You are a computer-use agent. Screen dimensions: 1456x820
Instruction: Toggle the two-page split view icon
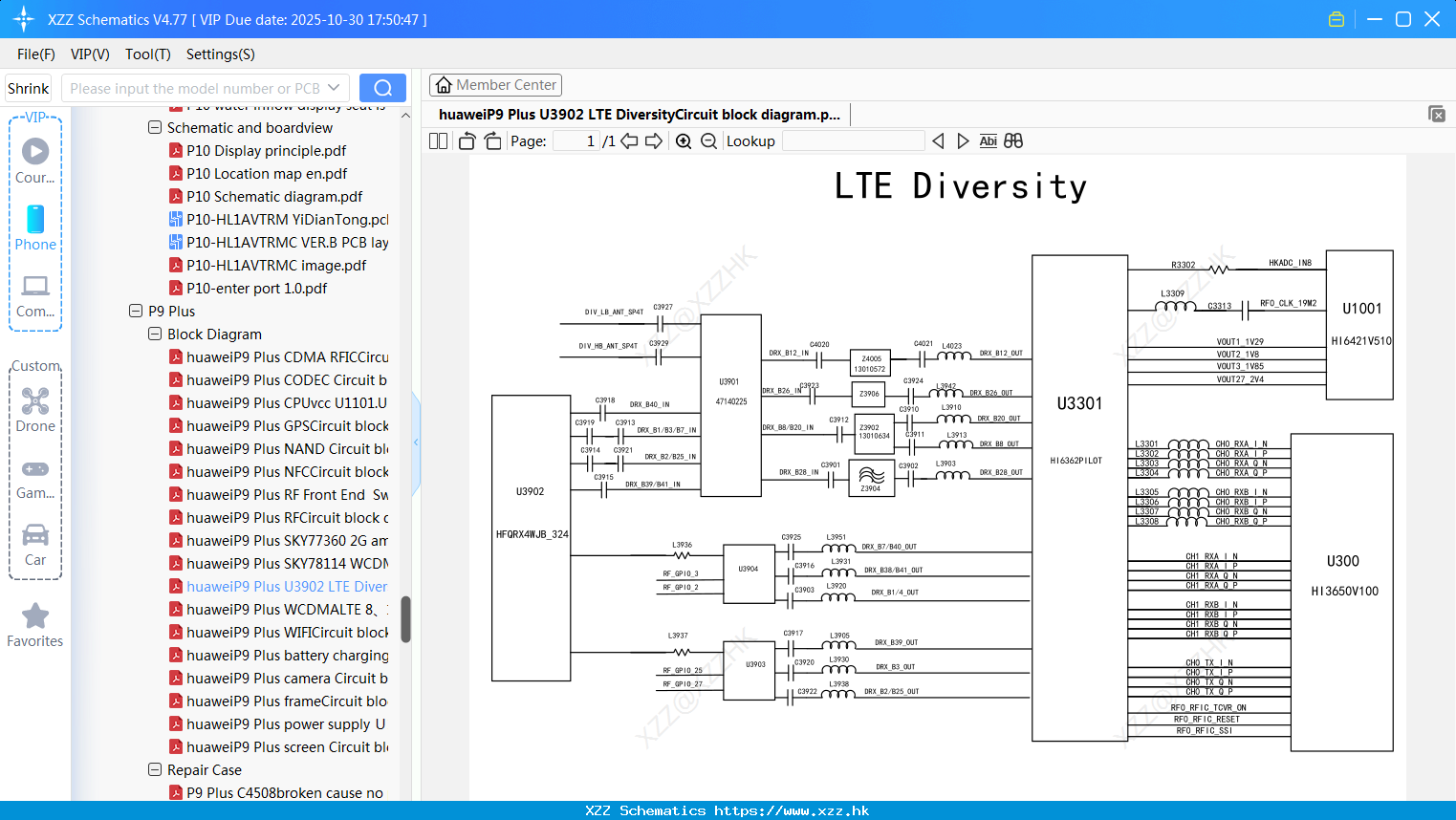tap(438, 141)
